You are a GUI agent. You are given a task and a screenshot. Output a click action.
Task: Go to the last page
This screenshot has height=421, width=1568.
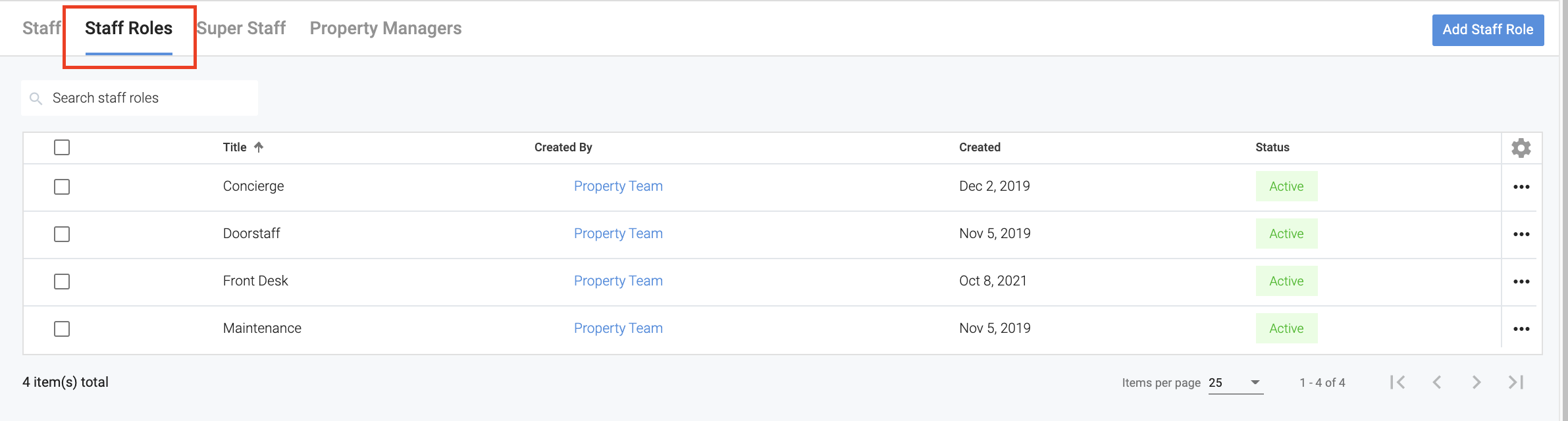(x=1516, y=382)
